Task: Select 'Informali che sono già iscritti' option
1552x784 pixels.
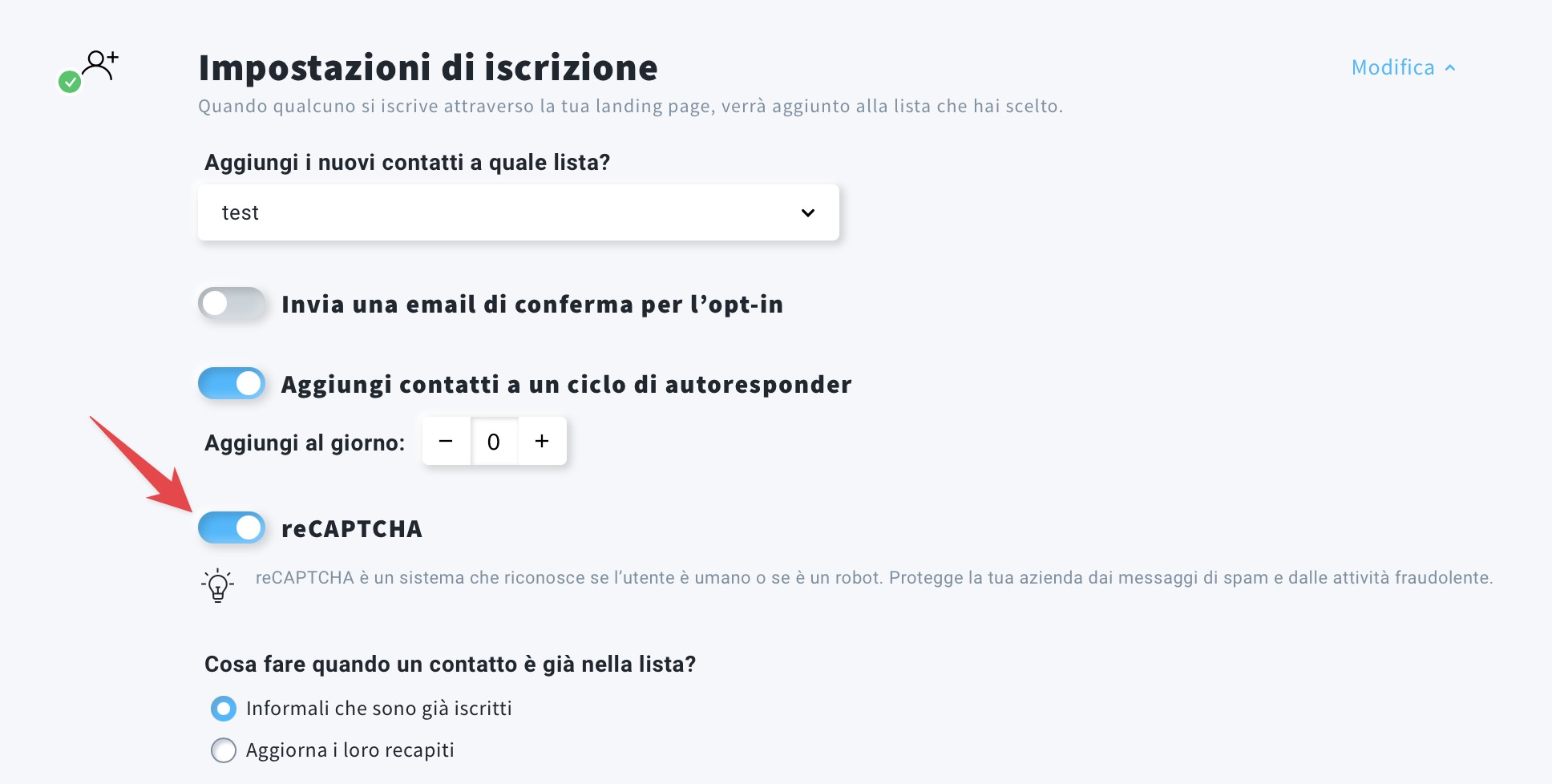Action: pos(224,709)
